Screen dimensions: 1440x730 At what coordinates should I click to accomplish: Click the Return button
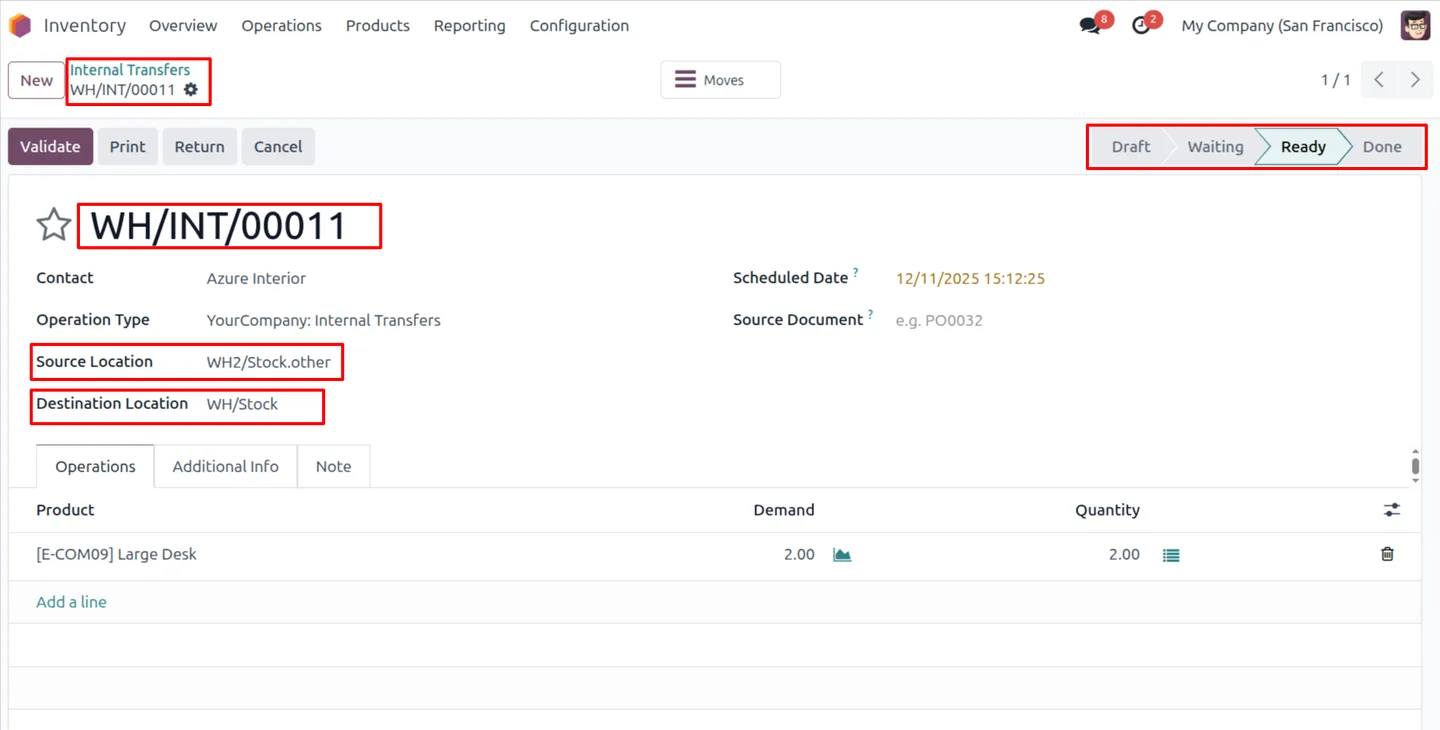(x=199, y=147)
